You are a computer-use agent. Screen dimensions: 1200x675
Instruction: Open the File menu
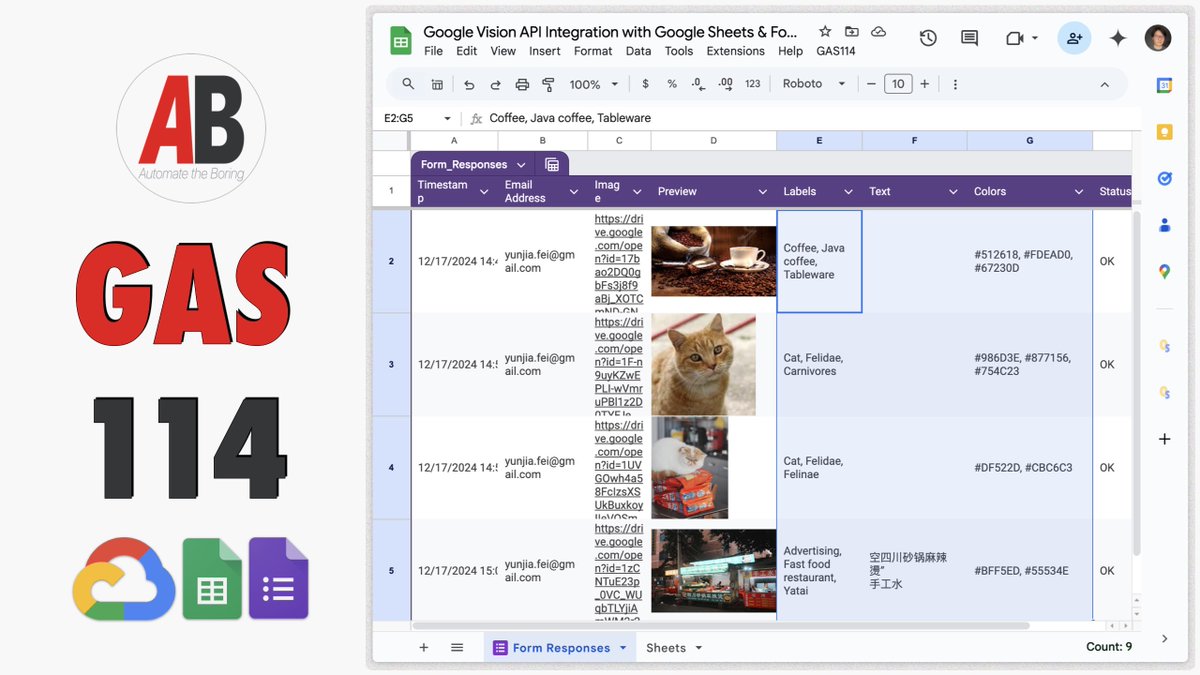pyautogui.click(x=433, y=51)
